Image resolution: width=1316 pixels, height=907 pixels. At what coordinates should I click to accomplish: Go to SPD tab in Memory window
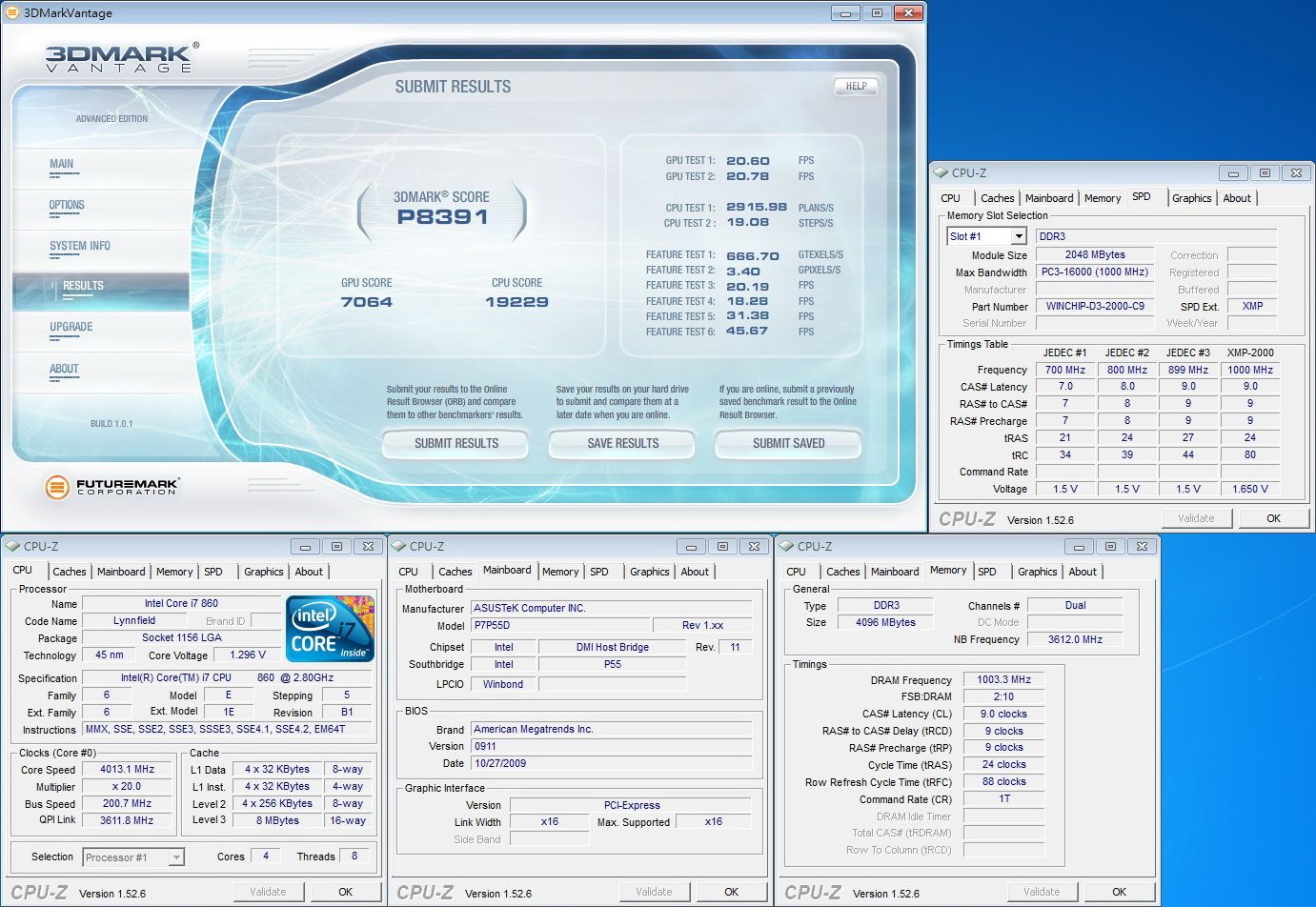[987, 572]
